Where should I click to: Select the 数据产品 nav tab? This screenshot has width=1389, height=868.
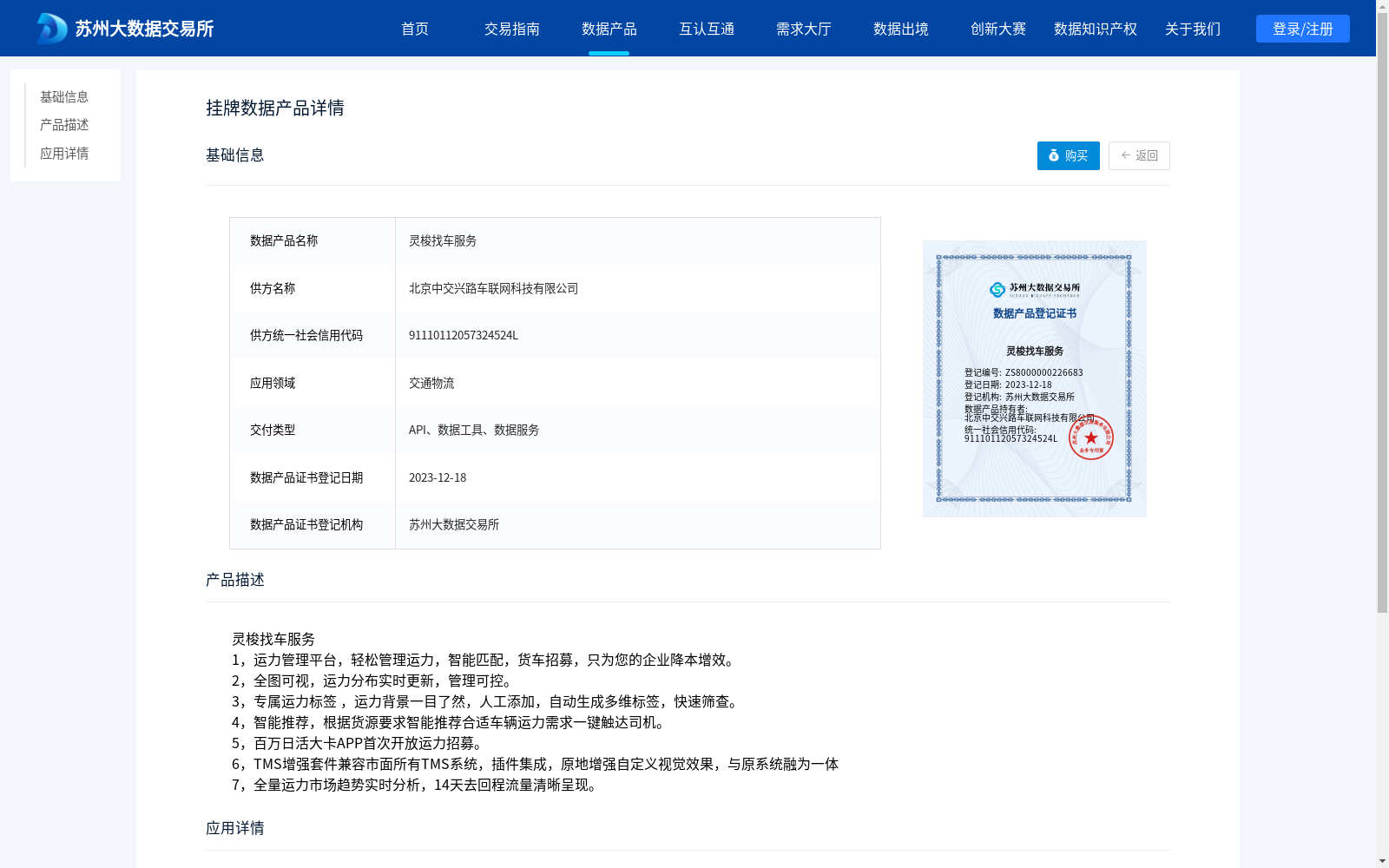pos(609,29)
